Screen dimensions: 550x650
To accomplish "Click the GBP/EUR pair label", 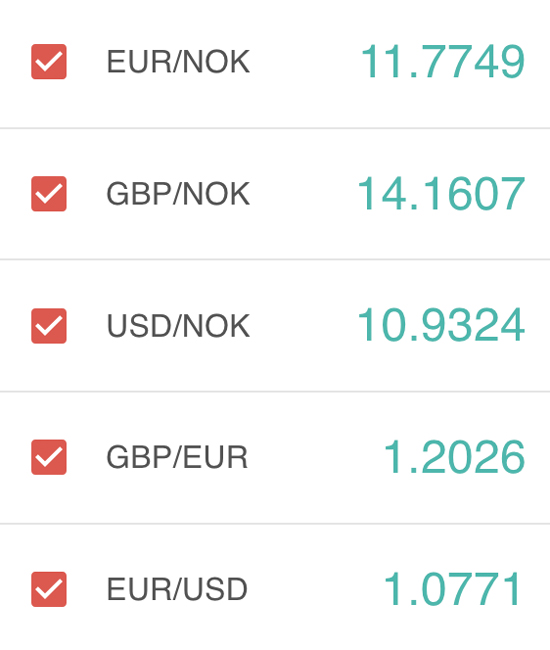I will coord(177,457).
